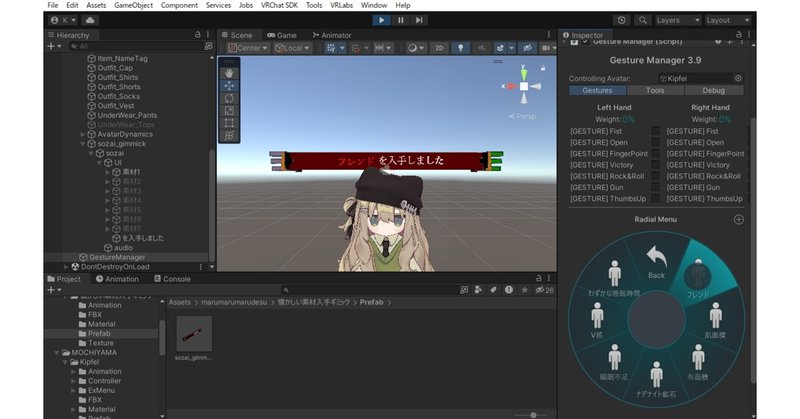Select the Transform tool

tap(229, 136)
